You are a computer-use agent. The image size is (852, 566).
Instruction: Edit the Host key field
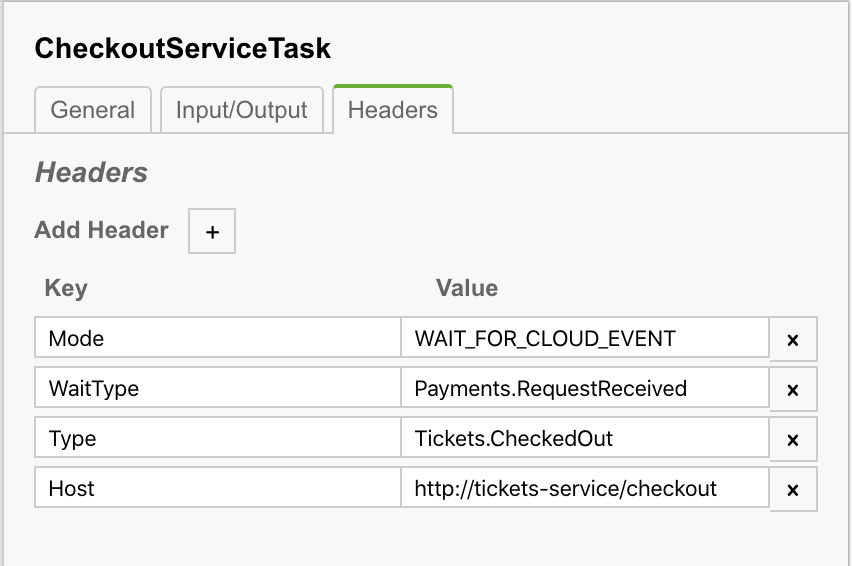[218, 489]
